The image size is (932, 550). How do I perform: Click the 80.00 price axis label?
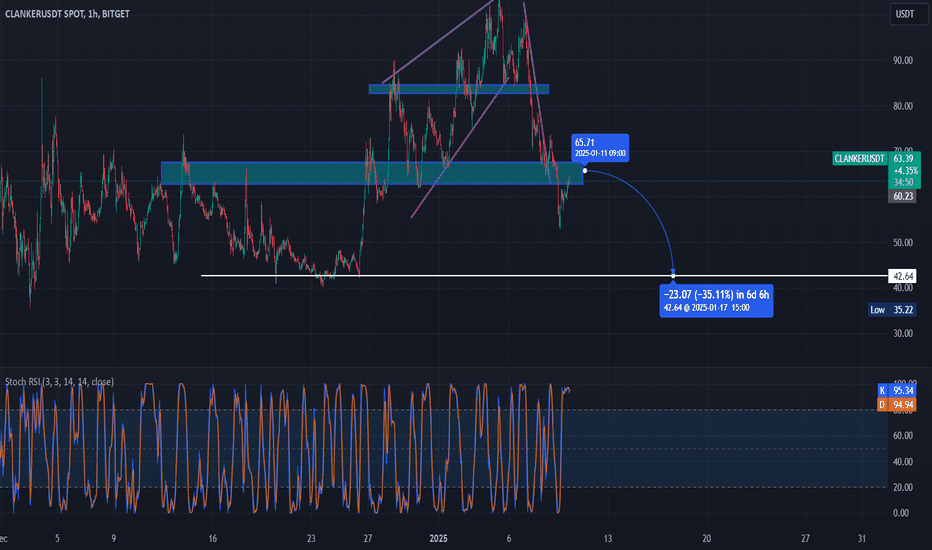point(902,106)
